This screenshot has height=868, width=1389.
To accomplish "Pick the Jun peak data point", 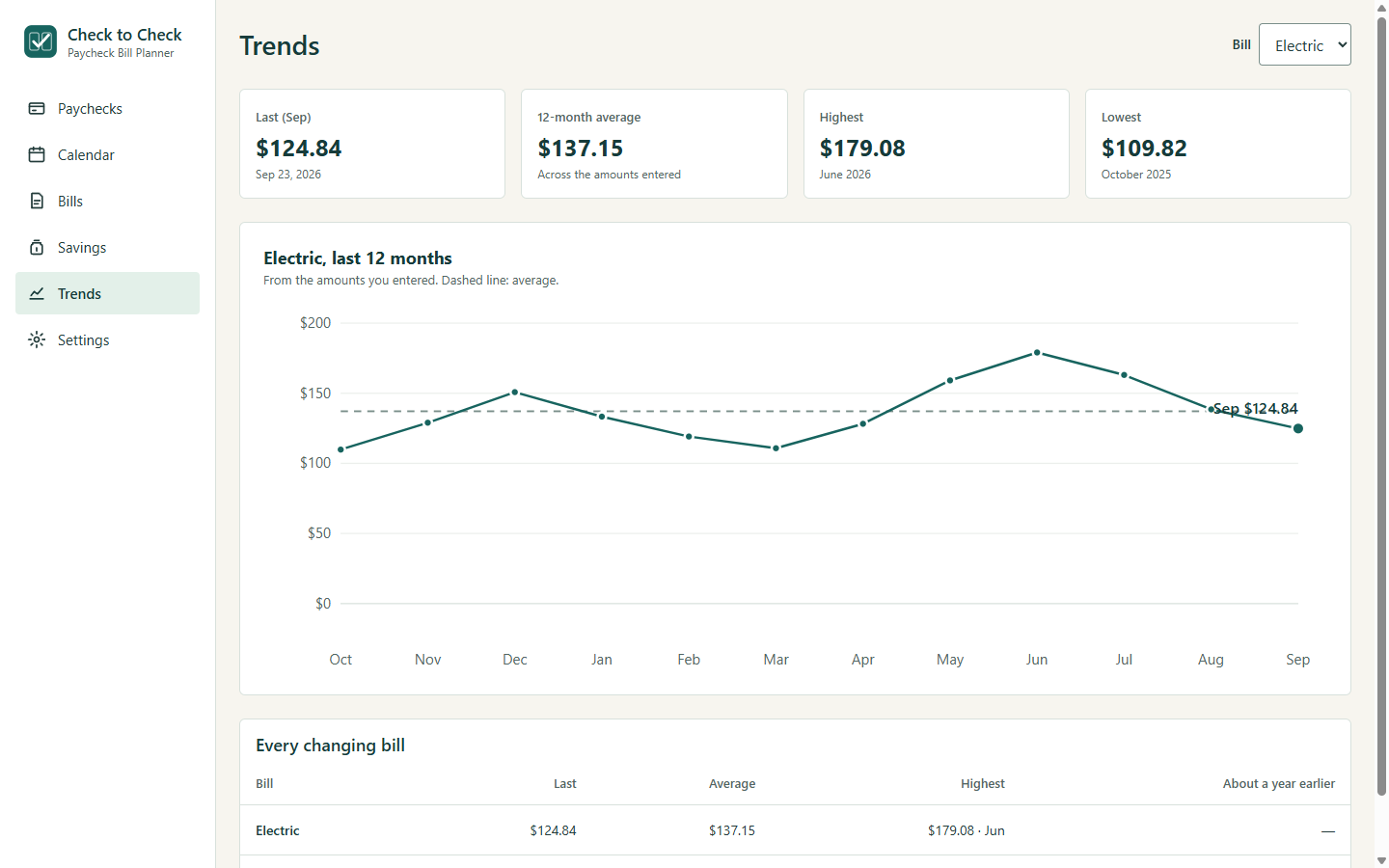I will coord(1037,353).
